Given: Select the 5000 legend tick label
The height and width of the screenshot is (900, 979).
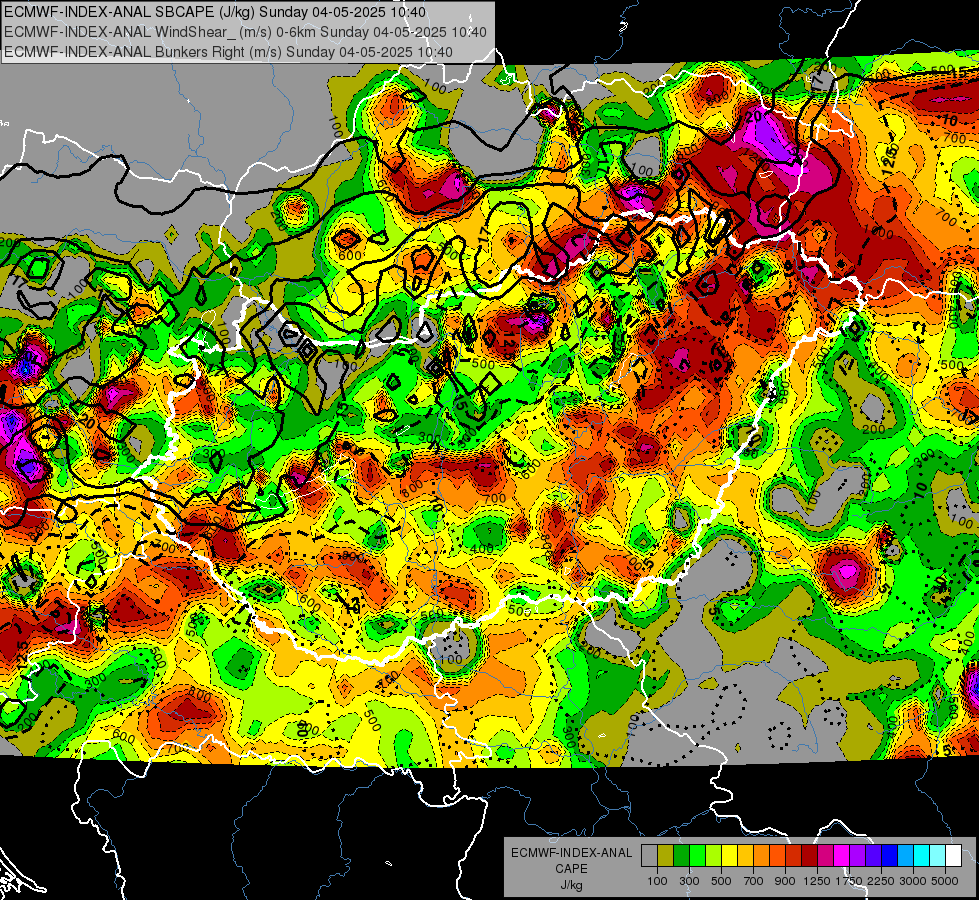Looking at the screenshot, I should coord(945,881).
